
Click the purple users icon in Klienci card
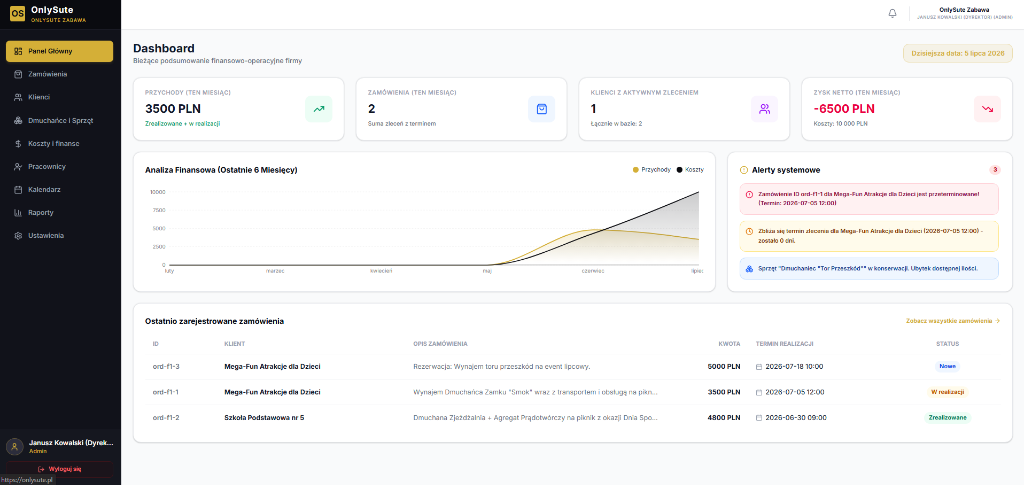coord(764,109)
